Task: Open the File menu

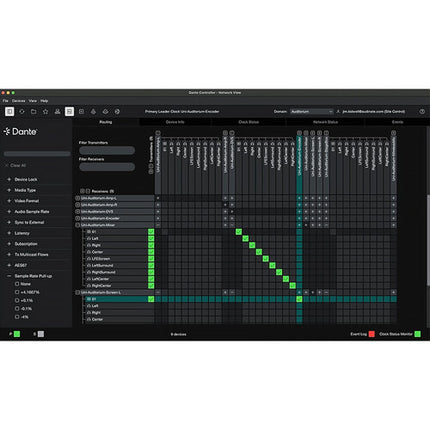Action: coord(6,101)
